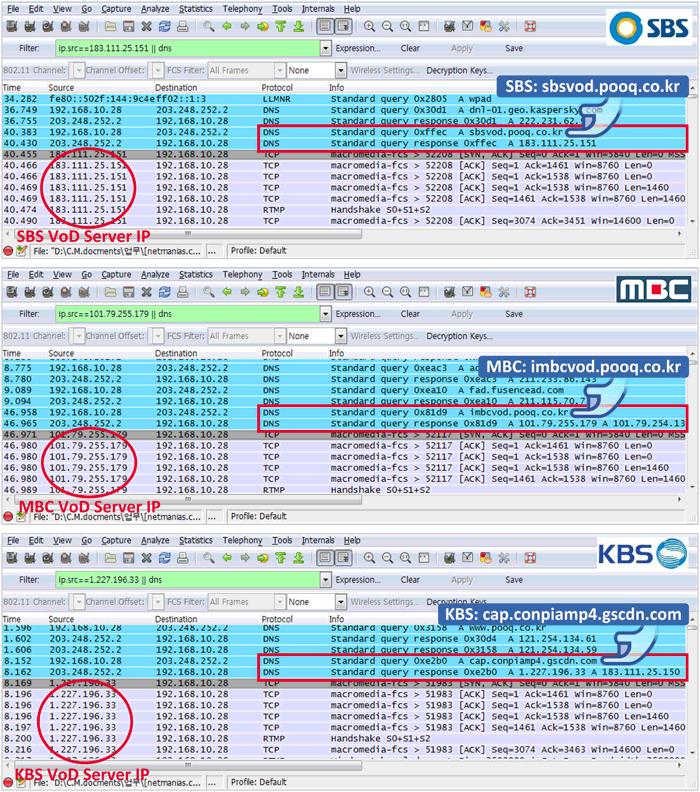The height and width of the screenshot is (792, 700).
Task: Open Internals menu in KBS window
Action: 318,540
